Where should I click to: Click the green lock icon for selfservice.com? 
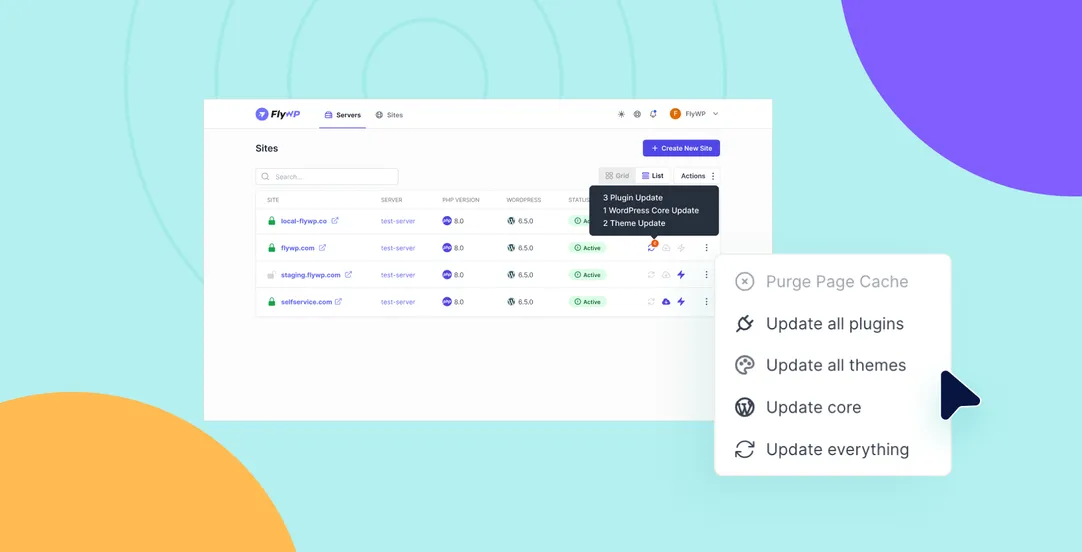point(271,302)
